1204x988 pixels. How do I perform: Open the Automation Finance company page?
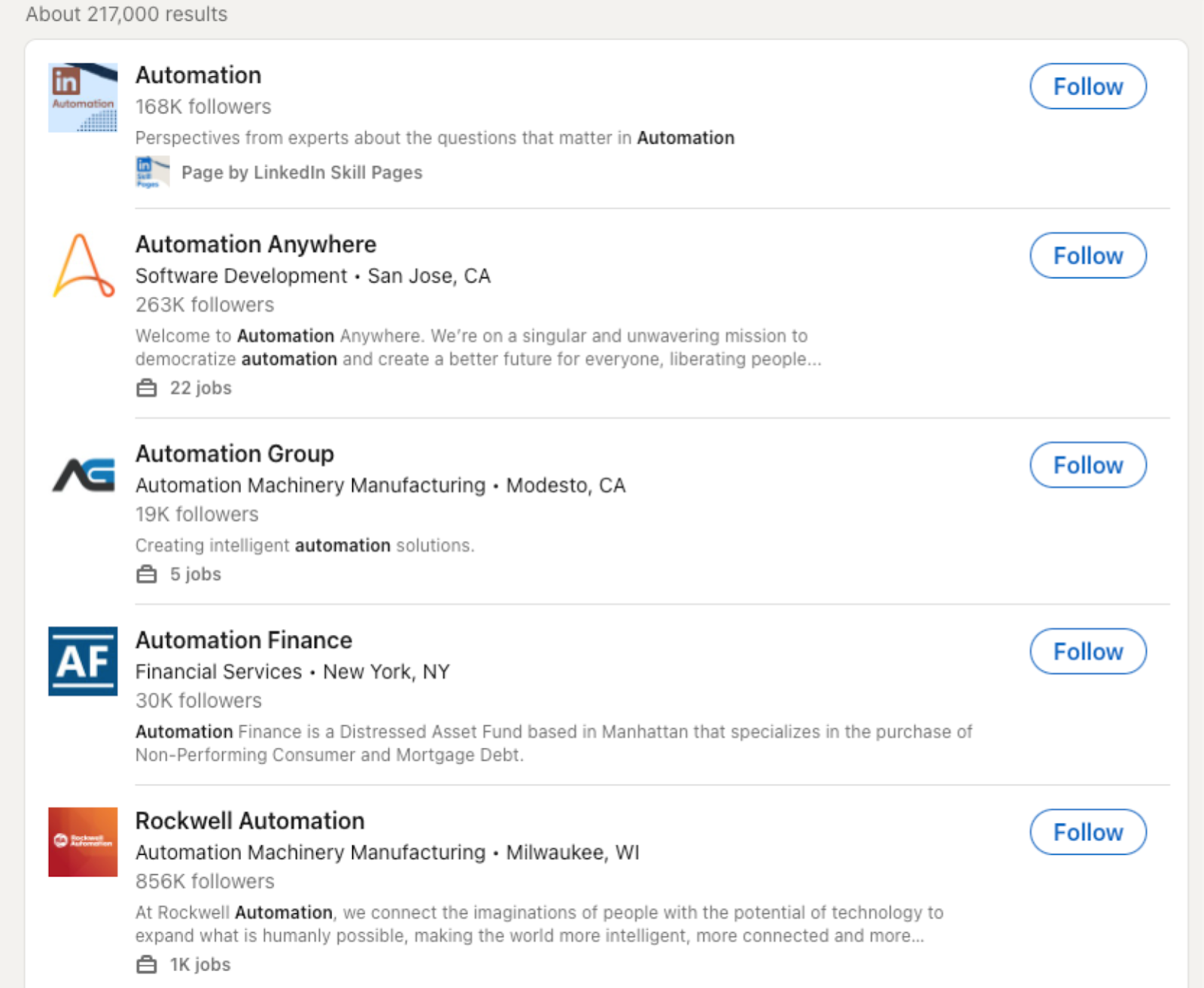coord(244,640)
